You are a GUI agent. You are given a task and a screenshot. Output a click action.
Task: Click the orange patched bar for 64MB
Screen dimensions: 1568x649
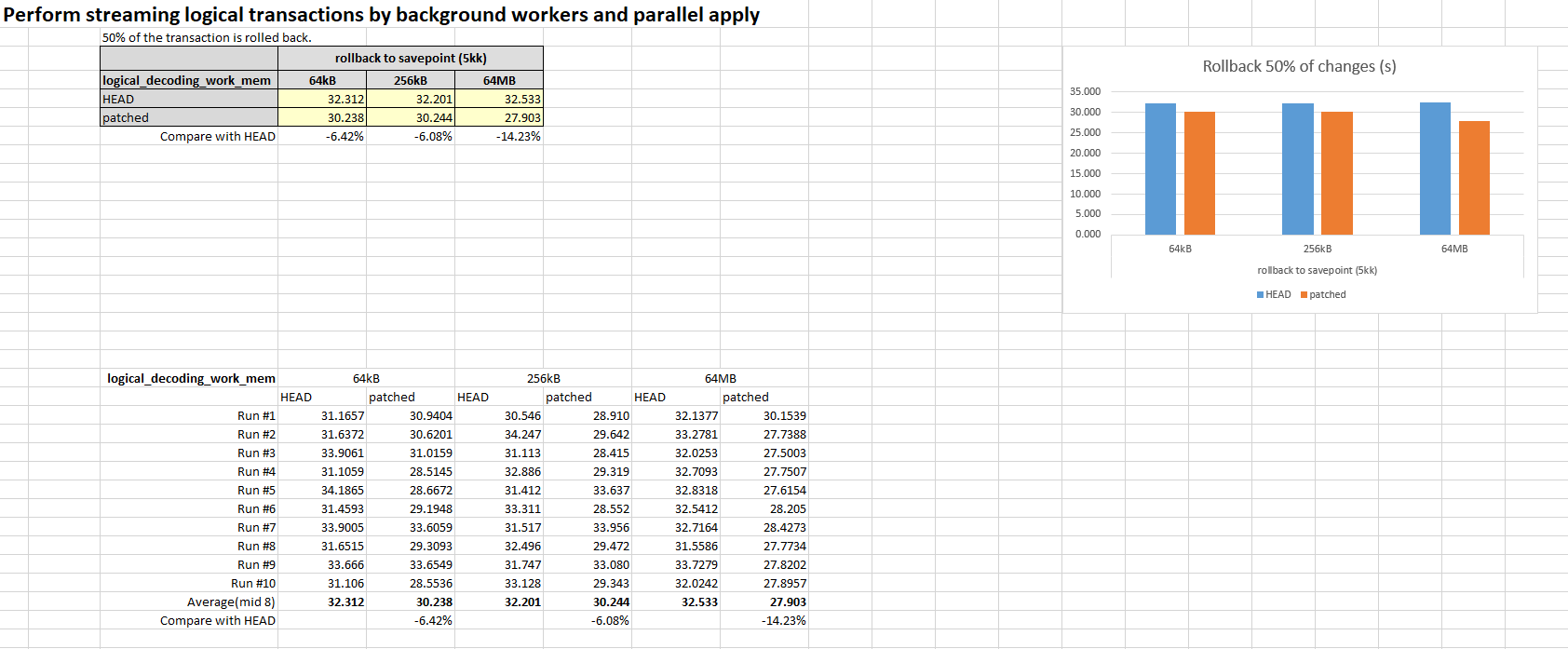[x=1474, y=178]
